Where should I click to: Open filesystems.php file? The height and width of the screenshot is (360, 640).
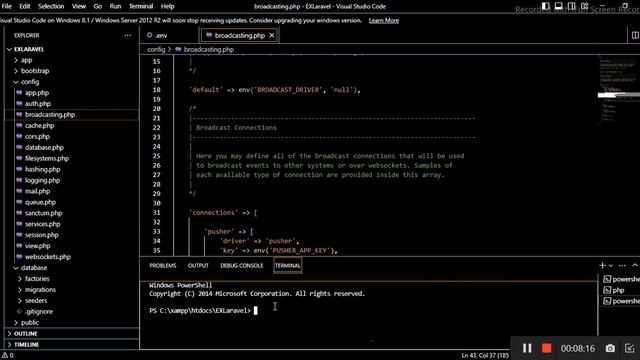(47, 158)
